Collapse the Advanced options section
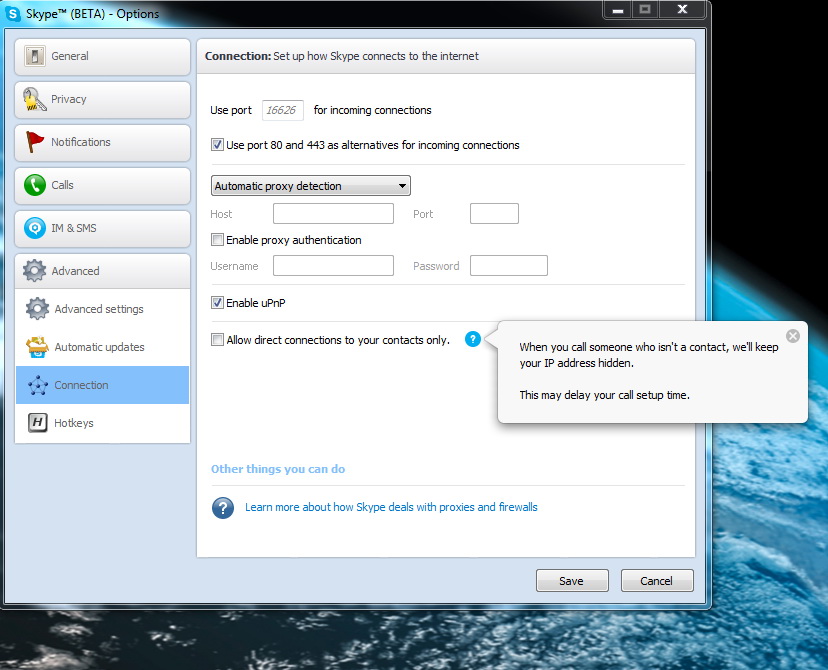This screenshot has width=828, height=670. coord(102,271)
